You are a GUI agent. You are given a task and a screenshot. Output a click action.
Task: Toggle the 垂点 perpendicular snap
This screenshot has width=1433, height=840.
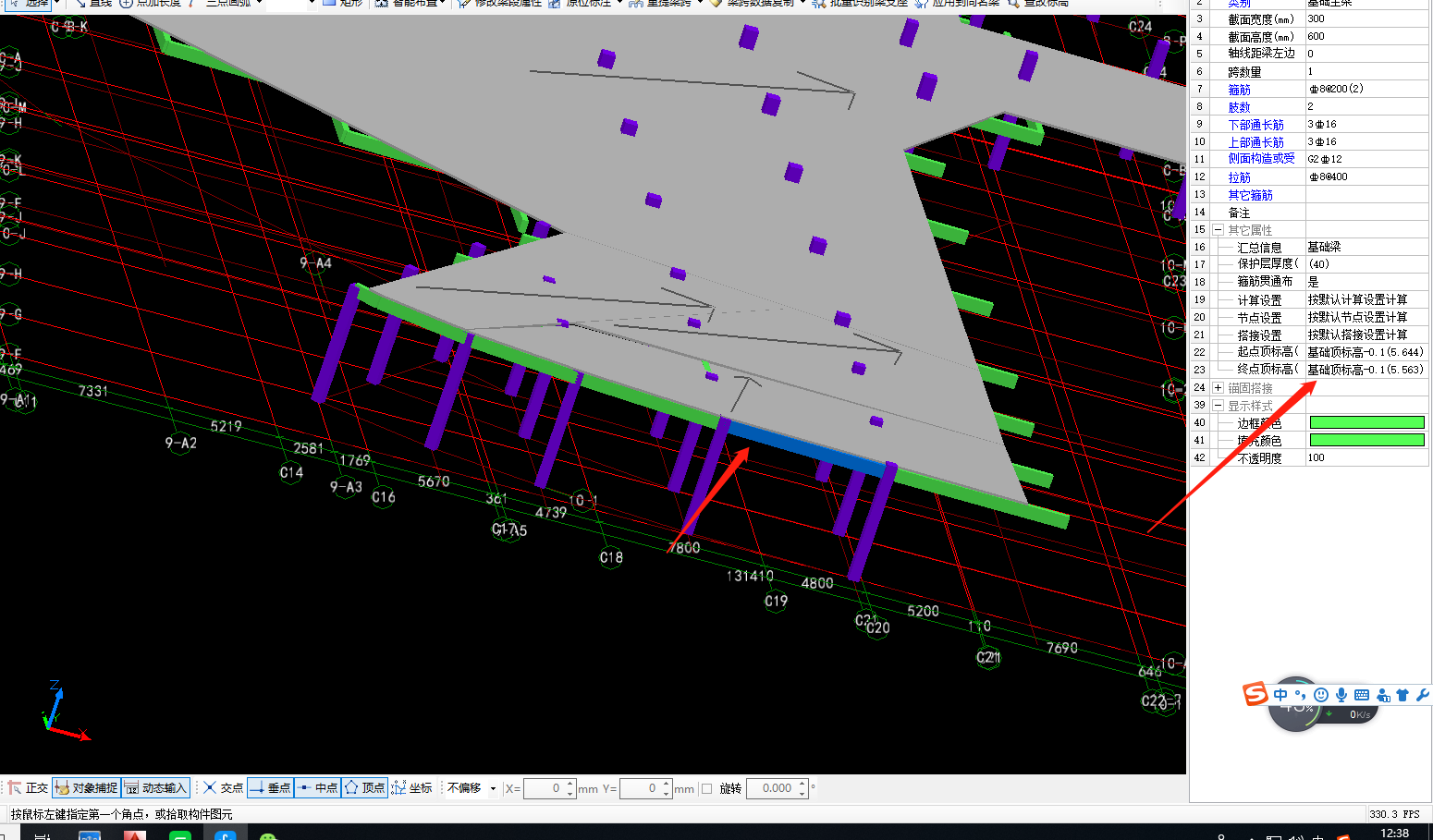tap(270, 788)
